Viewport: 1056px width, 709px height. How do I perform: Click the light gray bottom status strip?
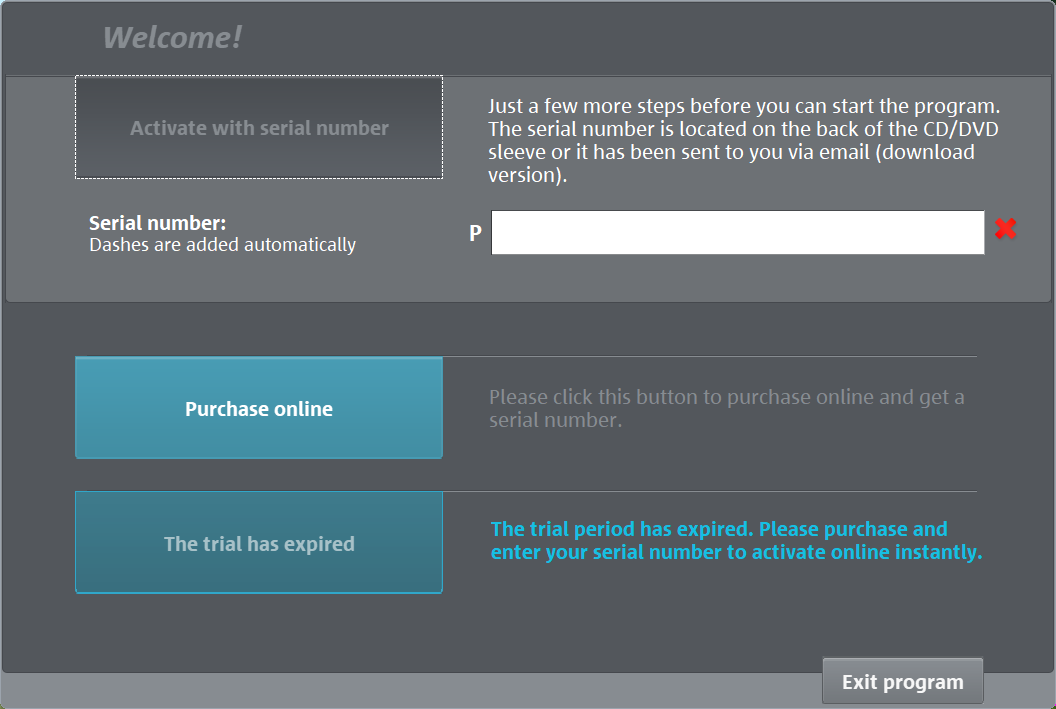tap(400, 690)
